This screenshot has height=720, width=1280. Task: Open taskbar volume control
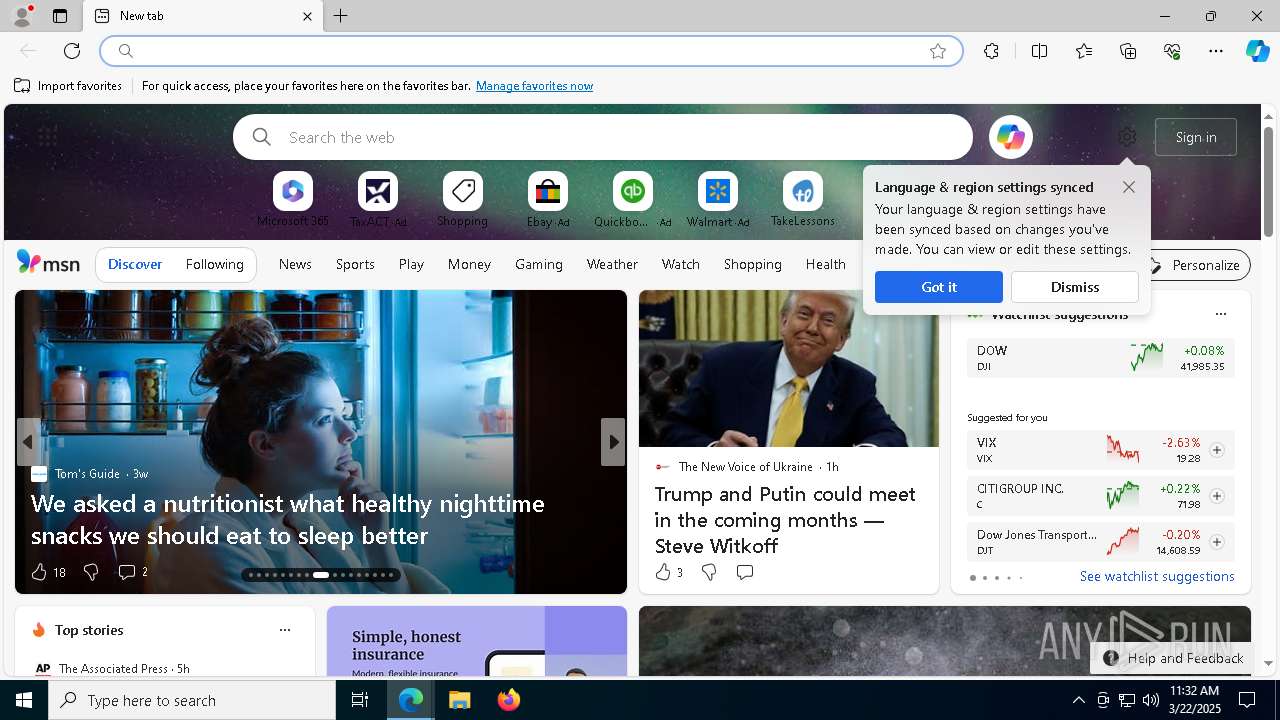(x=1151, y=700)
